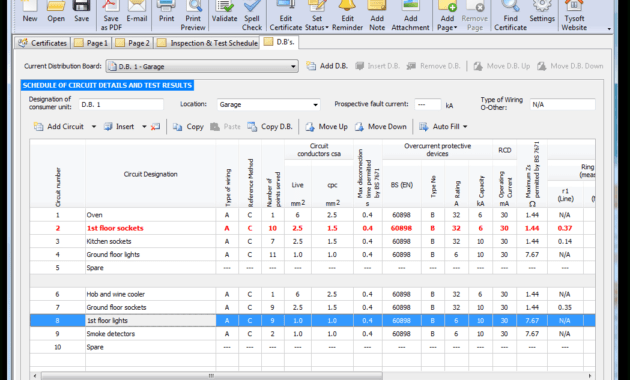Viewport: 630px width, 380px height.
Task: Add a note with Add Note icon
Action: coord(377,15)
